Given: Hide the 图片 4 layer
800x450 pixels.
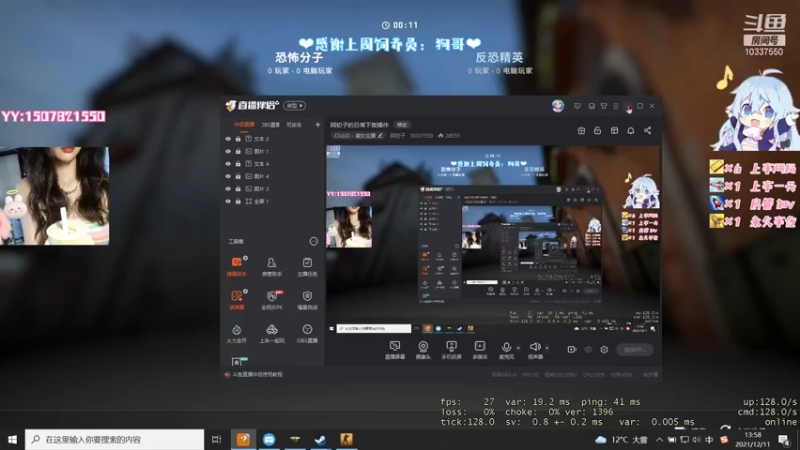Looking at the screenshot, I should 228,176.
